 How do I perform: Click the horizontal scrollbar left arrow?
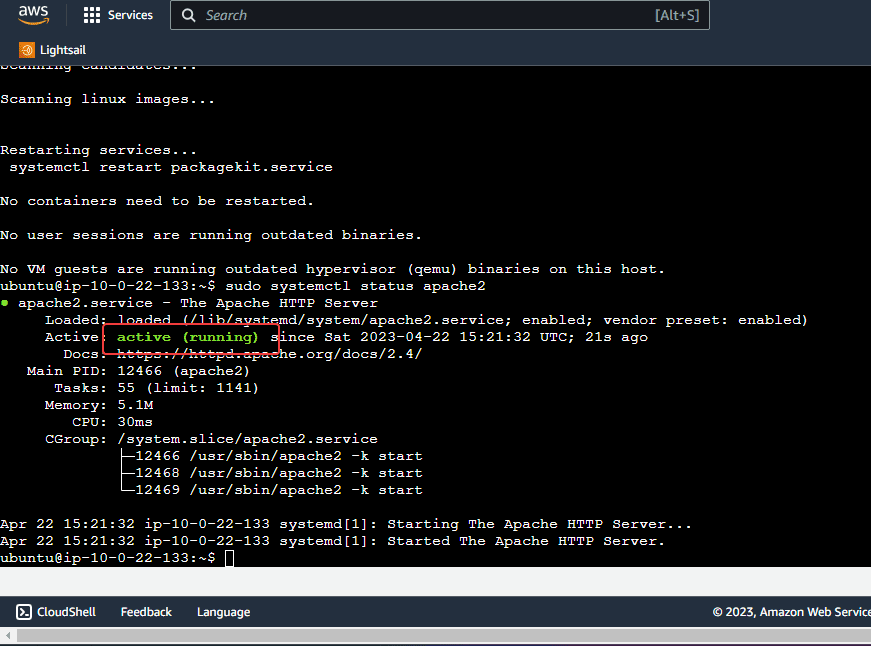[8, 635]
